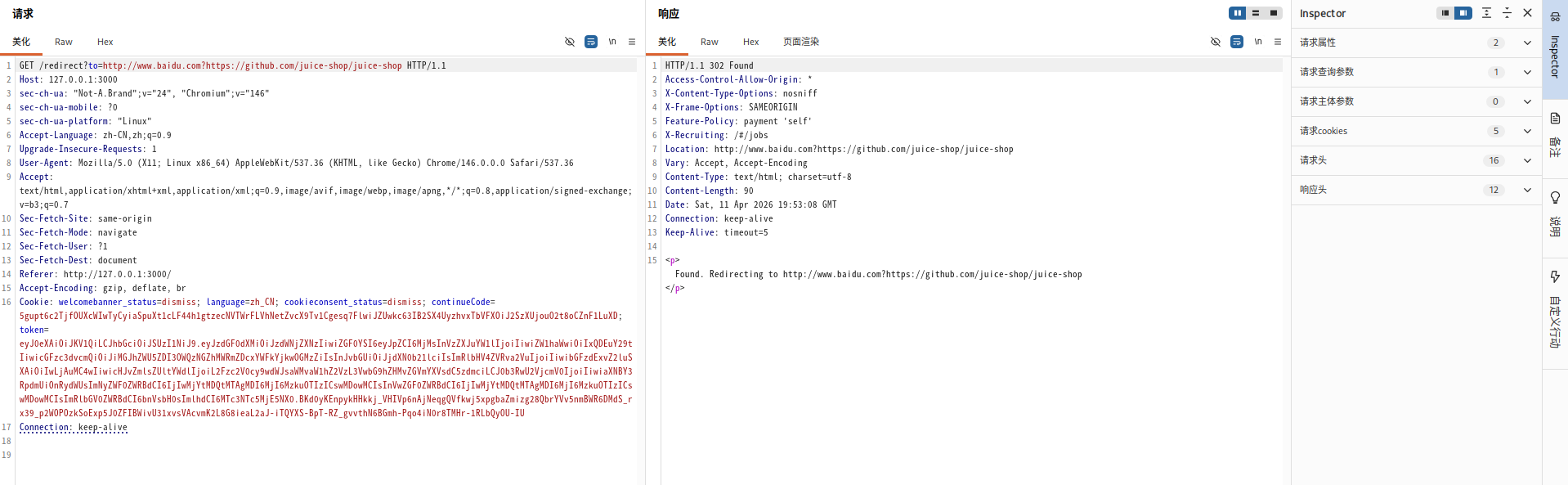
Task: Select combined single-pane layout icon
Action: (x=1274, y=13)
